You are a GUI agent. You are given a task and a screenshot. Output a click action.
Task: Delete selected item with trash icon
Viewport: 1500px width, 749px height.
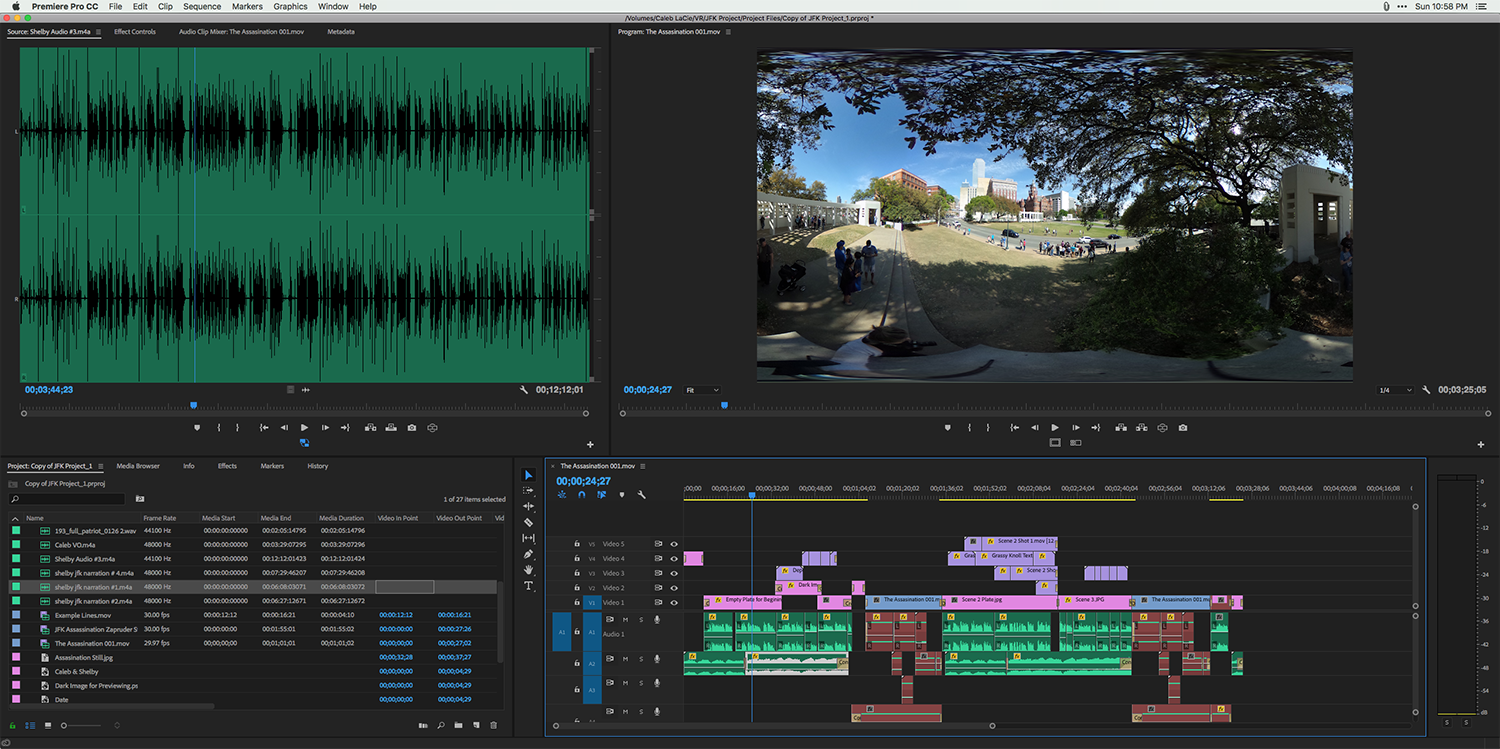493,725
